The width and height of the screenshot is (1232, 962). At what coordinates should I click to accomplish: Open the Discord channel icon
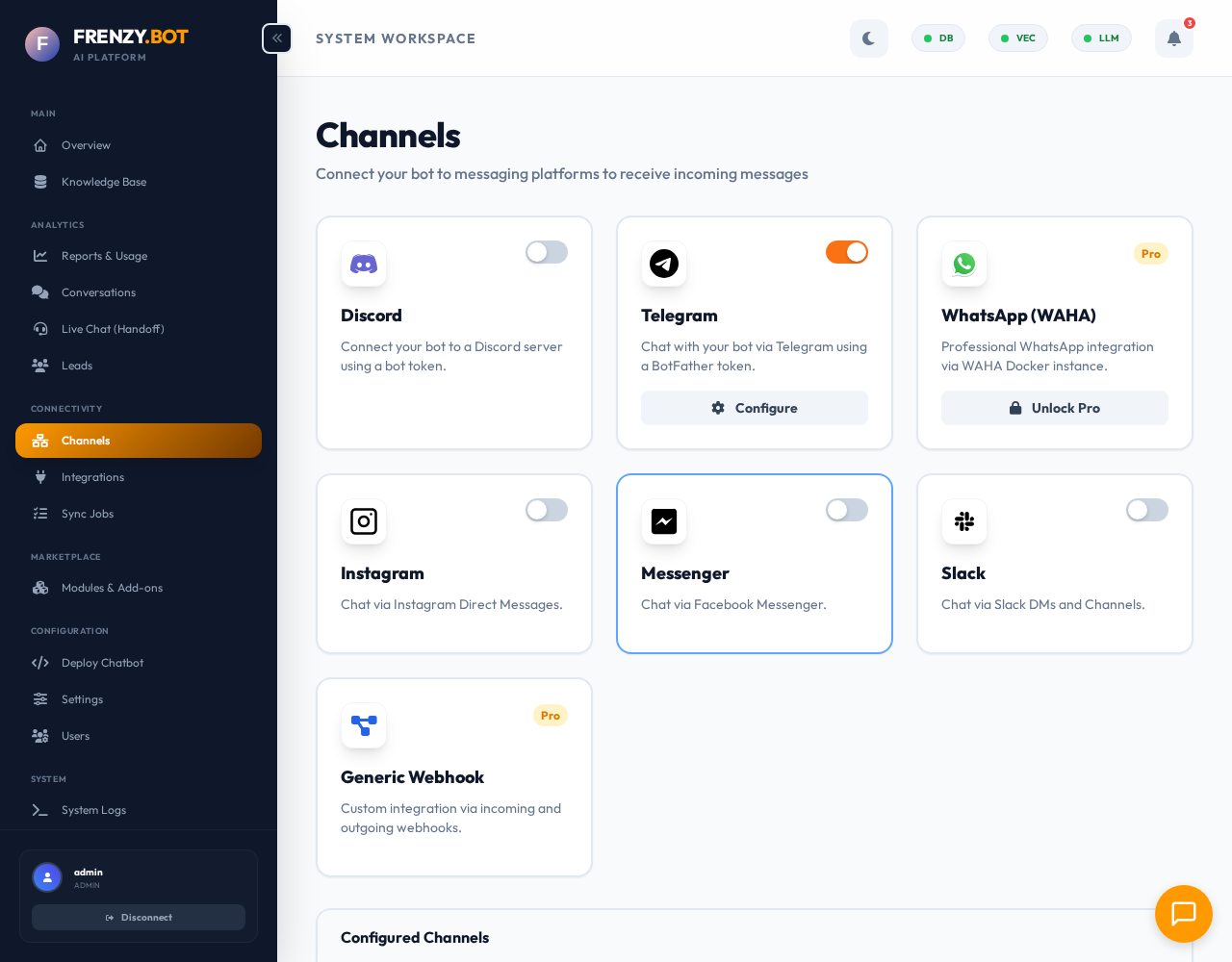click(x=364, y=264)
